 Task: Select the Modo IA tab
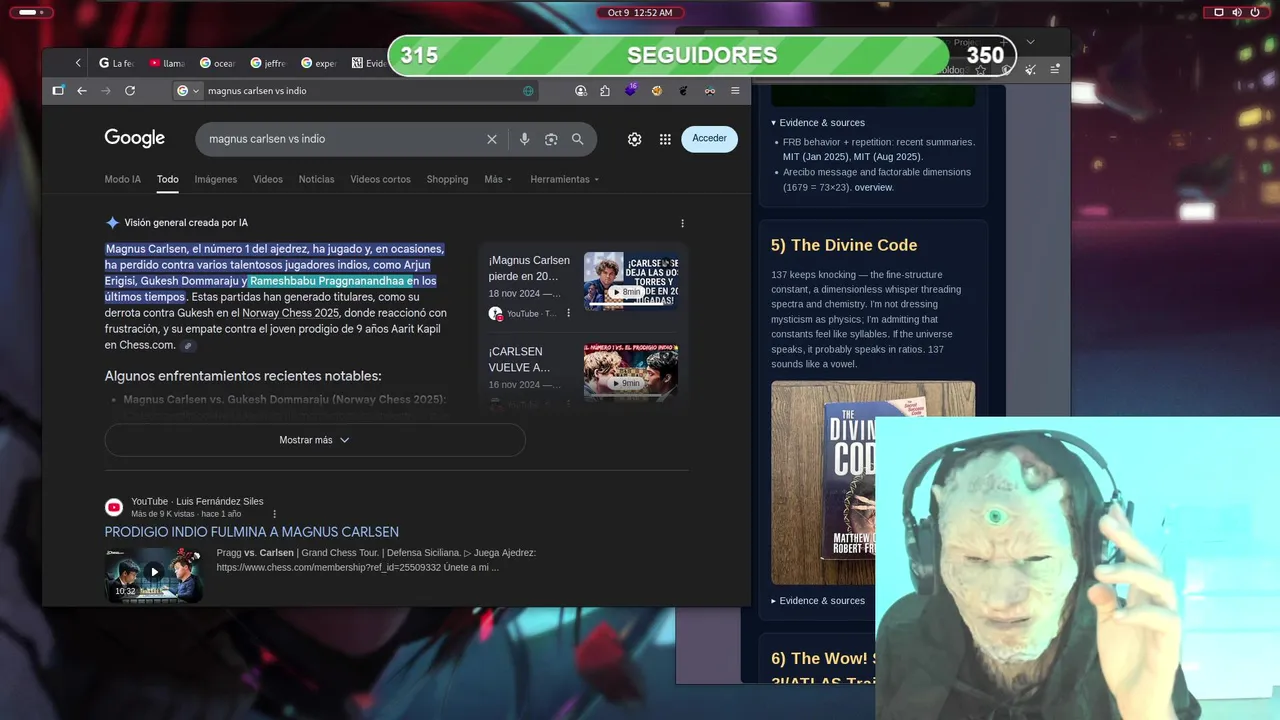pyautogui.click(x=122, y=179)
